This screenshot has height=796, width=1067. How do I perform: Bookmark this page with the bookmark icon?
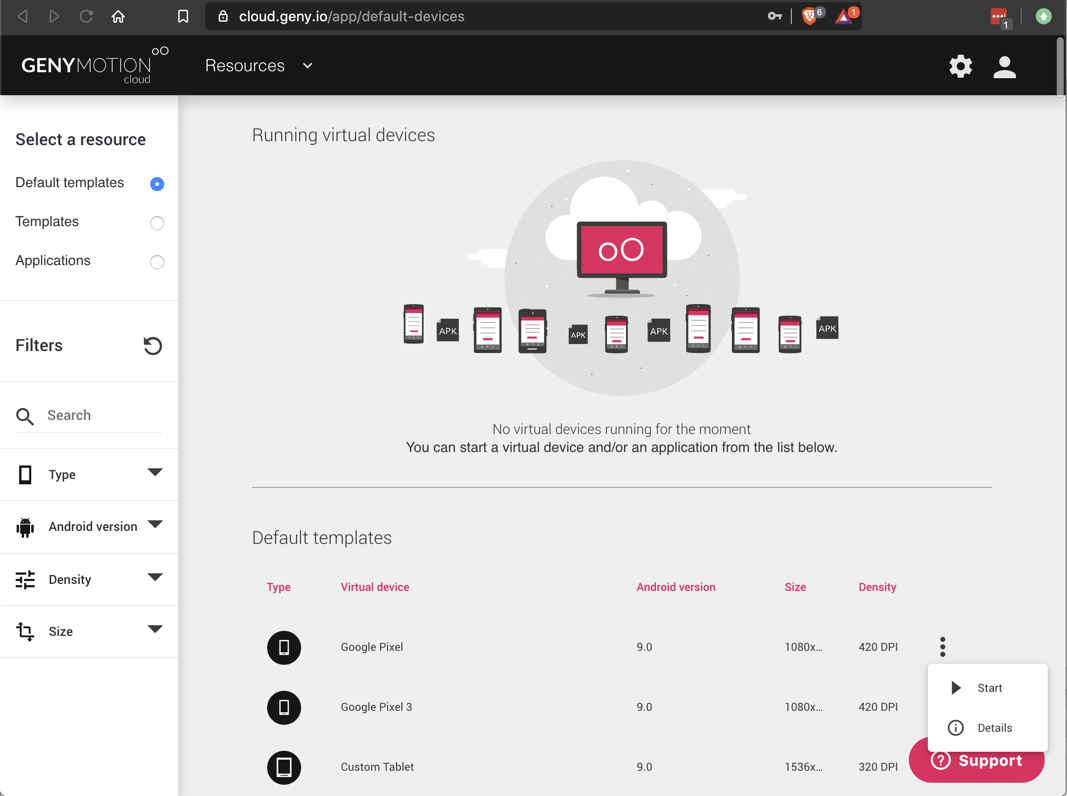[x=183, y=16]
